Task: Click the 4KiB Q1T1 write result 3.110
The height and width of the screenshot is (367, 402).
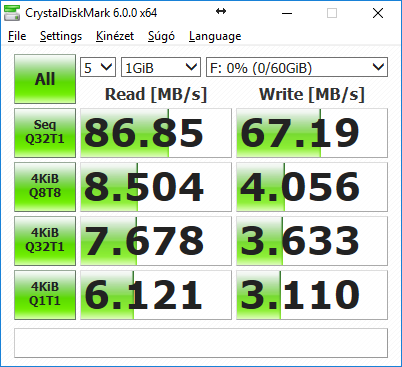Action: pos(312,295)
